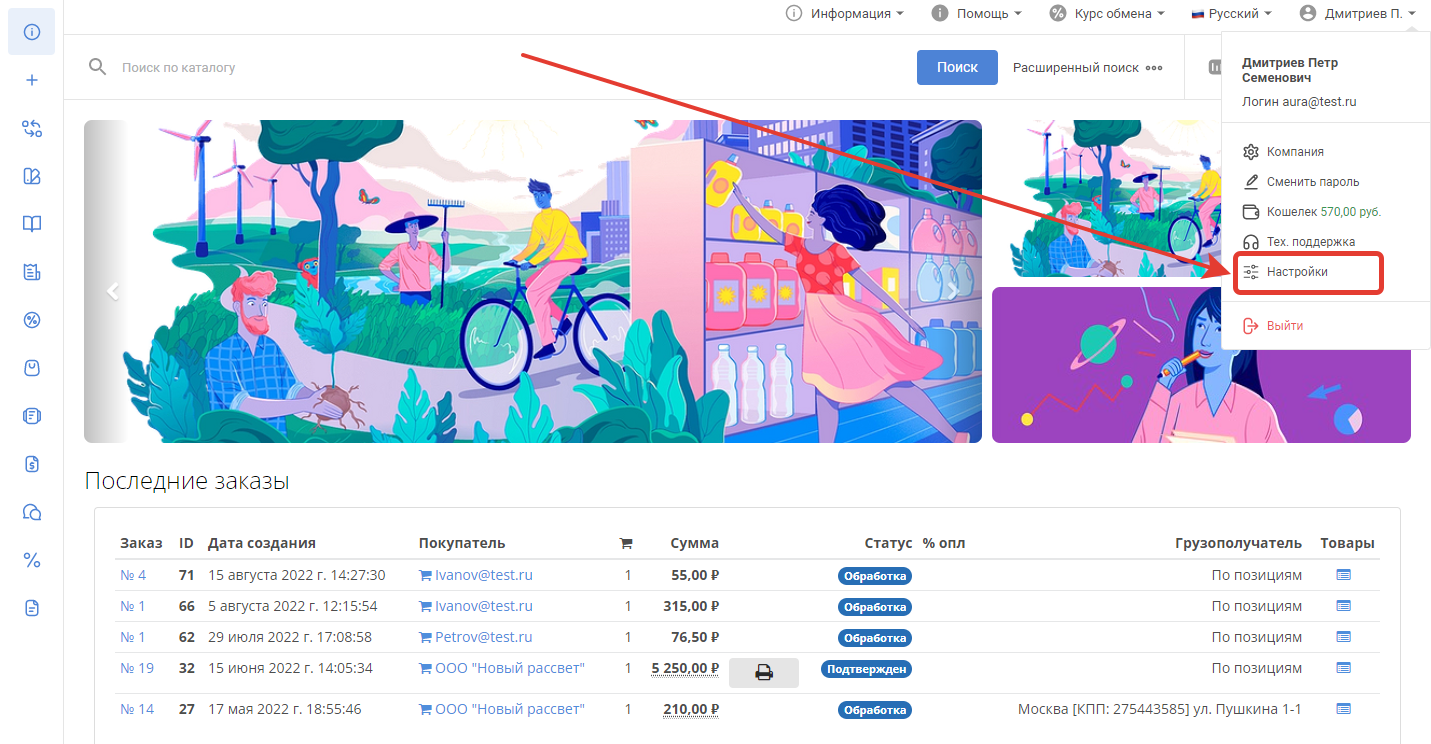The height and width of the screenshot is (744, 1431).
Task: Expand the Информация dropdown
Action: point(845,14)
